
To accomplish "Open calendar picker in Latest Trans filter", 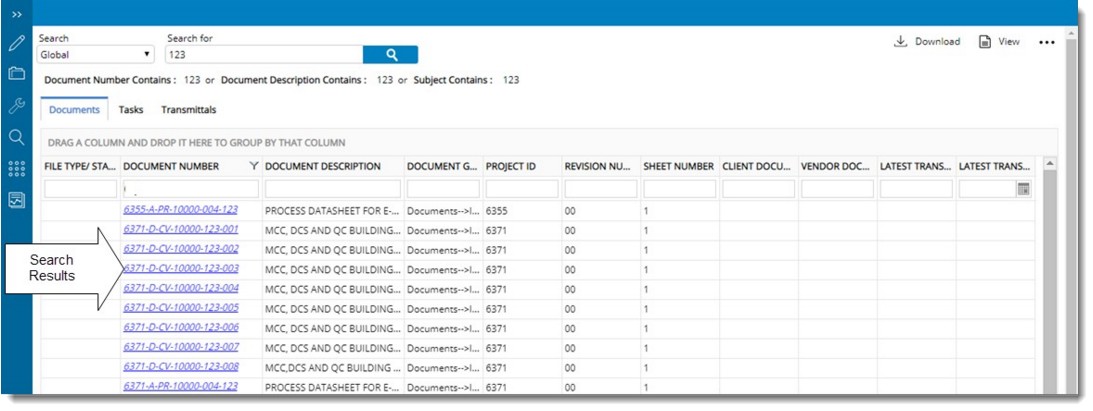I will point(1023,189).
